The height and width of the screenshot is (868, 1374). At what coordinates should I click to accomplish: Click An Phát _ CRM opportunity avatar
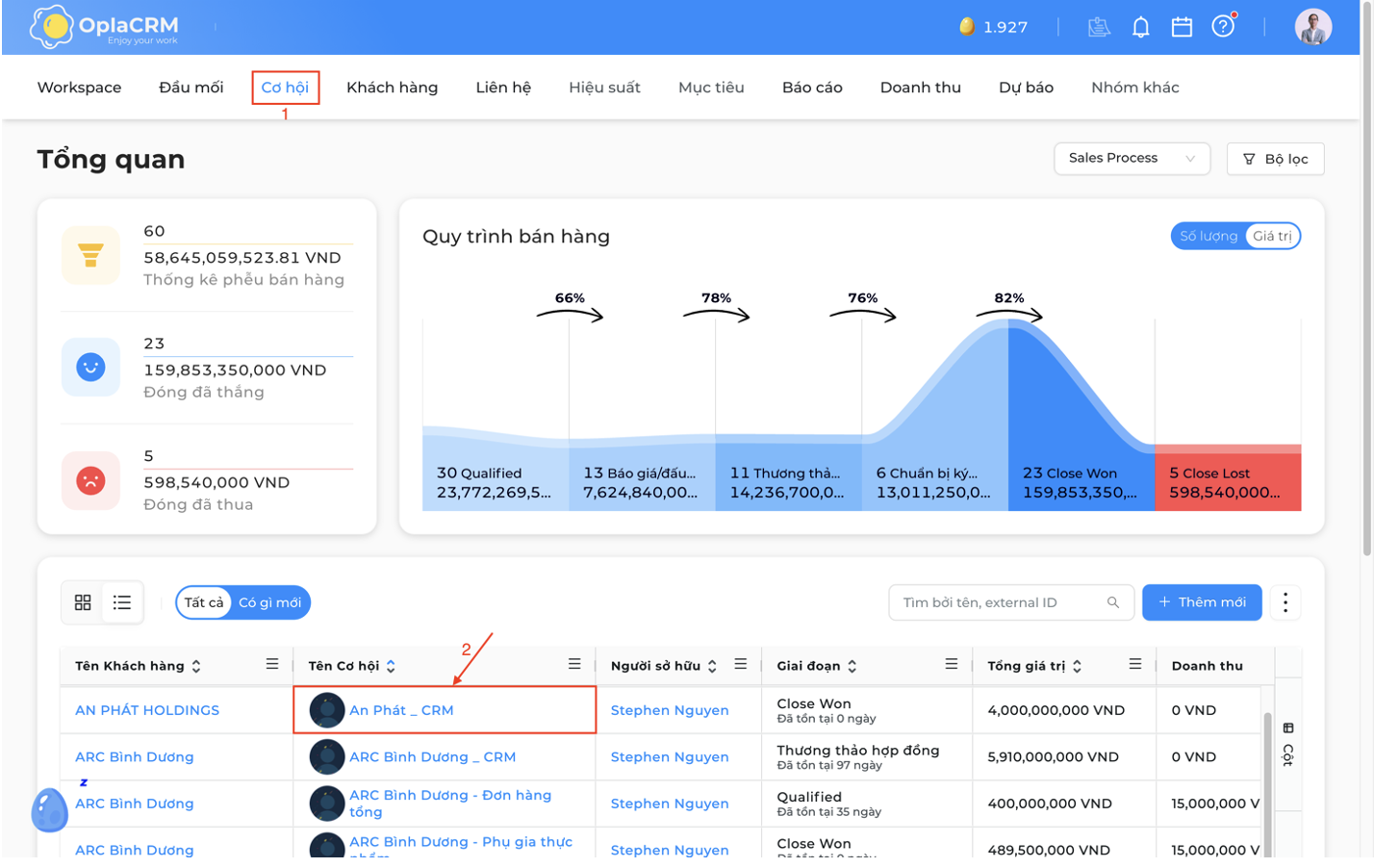[327, 710]
